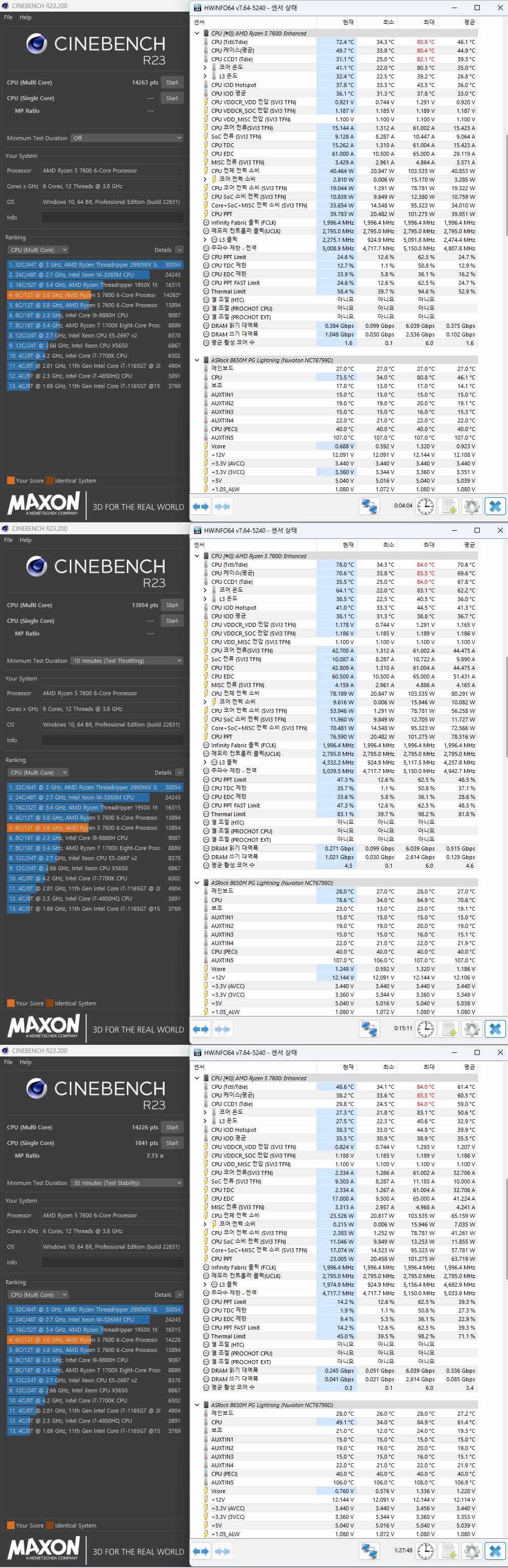The width and height of the screenshot is (508, 1568).
Task: Click the Start button beside 14263 pts
Action: coord(172,82)
